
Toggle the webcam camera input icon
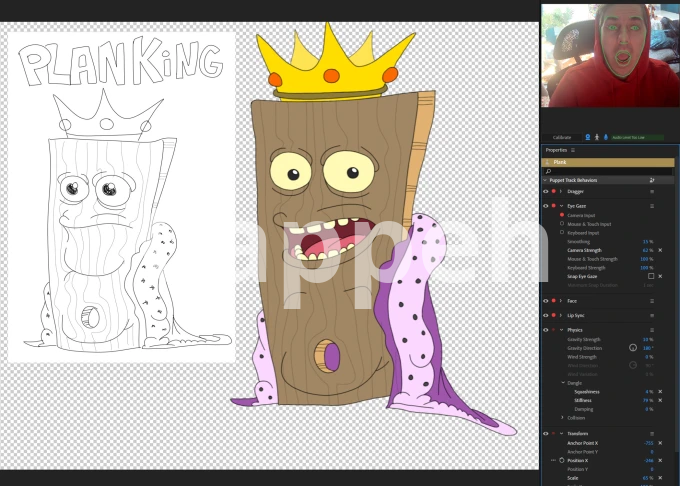pyautogui.click(x=587, y=137)
